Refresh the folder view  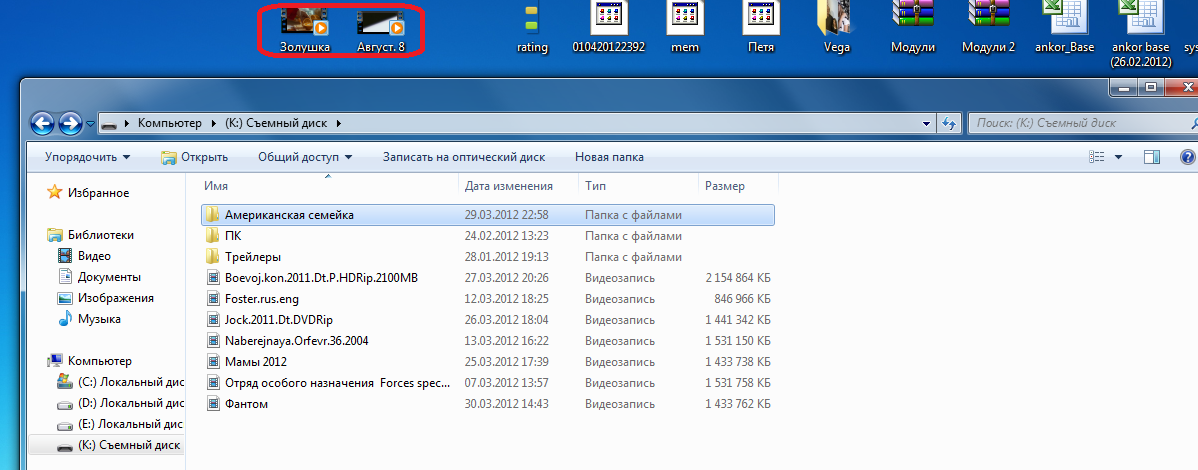click(949, 123)
